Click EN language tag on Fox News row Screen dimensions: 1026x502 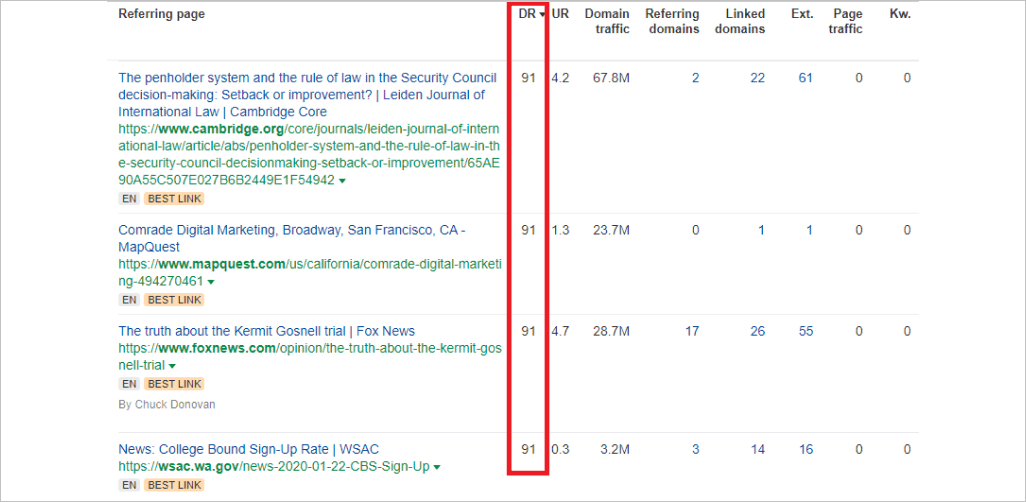(x=129, y=384)
